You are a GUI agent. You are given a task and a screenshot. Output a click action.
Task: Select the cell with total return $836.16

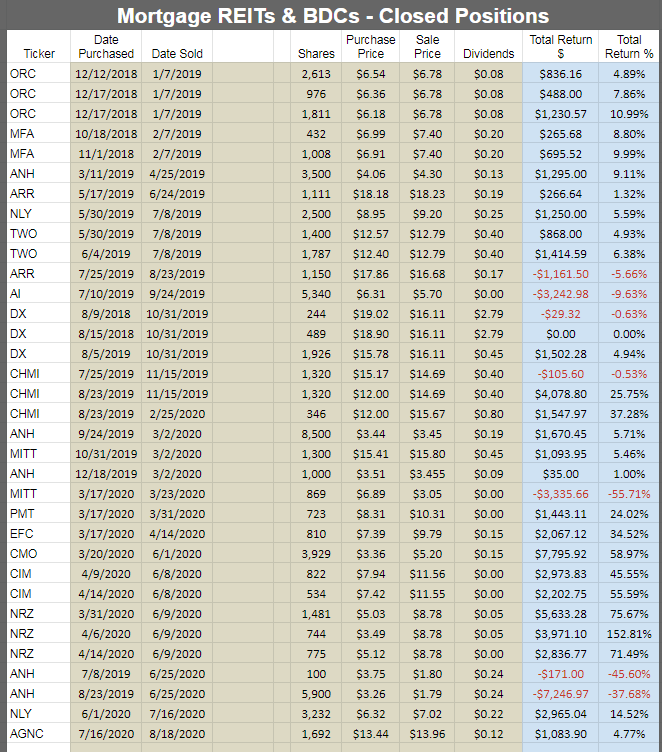(x=560, y=74)
